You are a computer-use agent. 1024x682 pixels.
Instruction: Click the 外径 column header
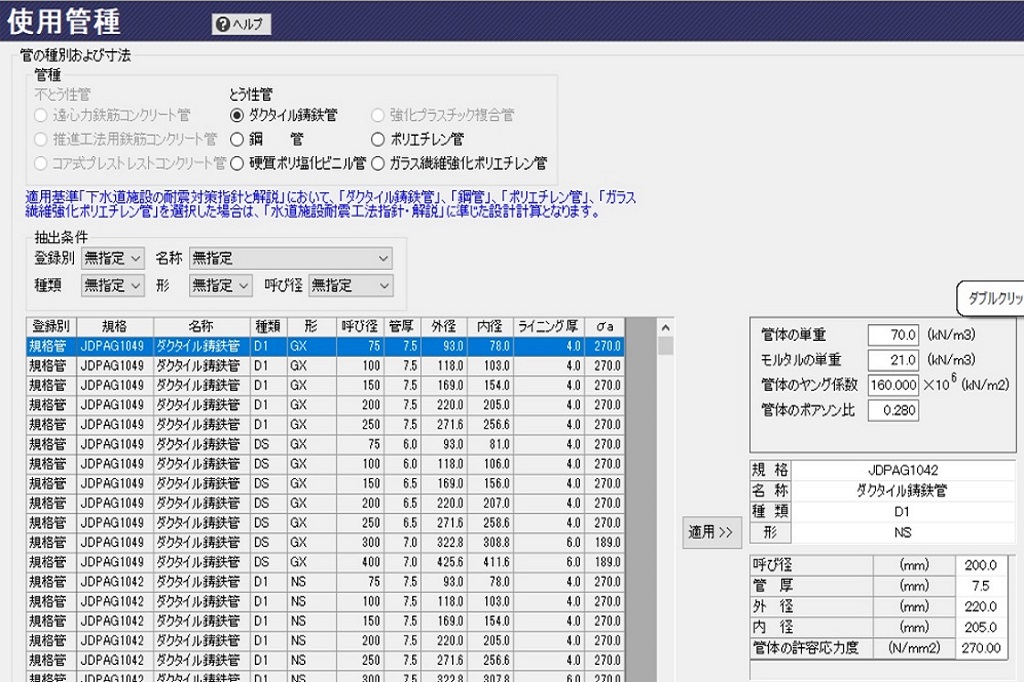(443, 327)
